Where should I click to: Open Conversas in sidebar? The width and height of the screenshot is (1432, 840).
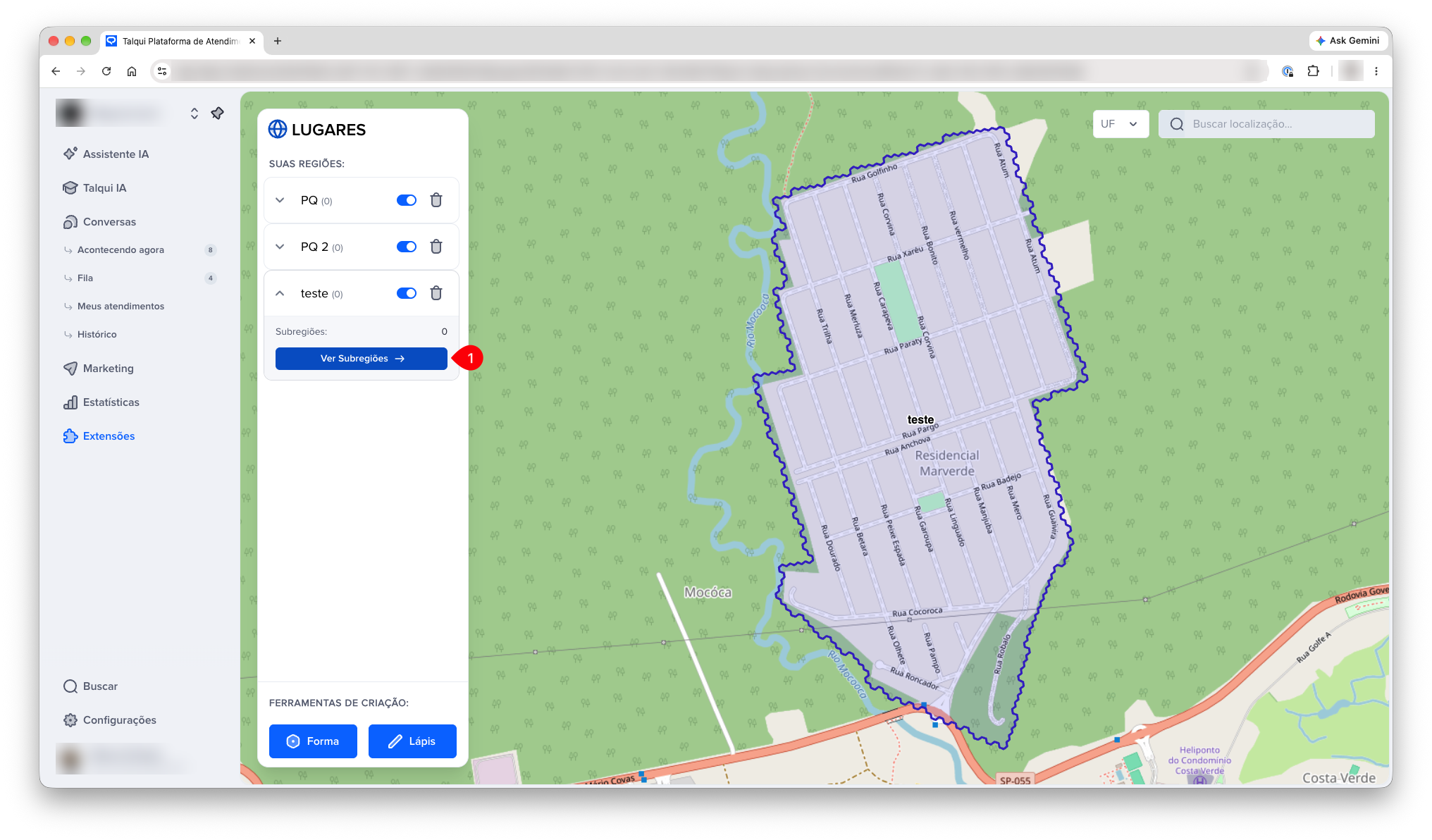click(99, 222)
